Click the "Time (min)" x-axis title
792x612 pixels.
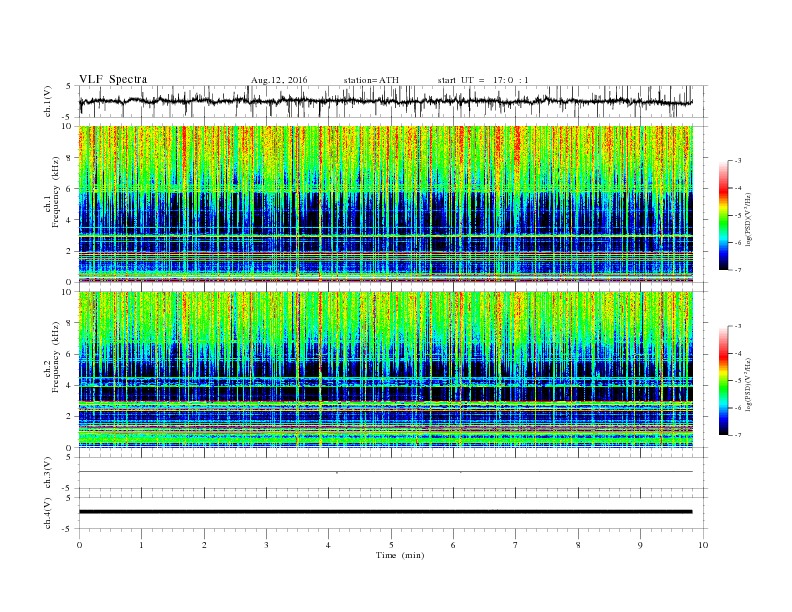point(400,555)
